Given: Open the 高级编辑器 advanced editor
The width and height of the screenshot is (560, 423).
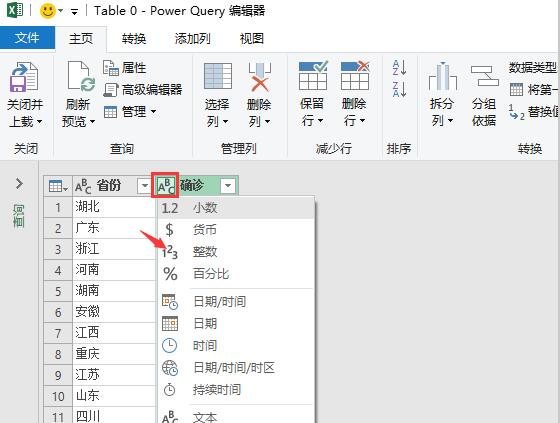Looking at the screenshot, I should coord(143,89).
